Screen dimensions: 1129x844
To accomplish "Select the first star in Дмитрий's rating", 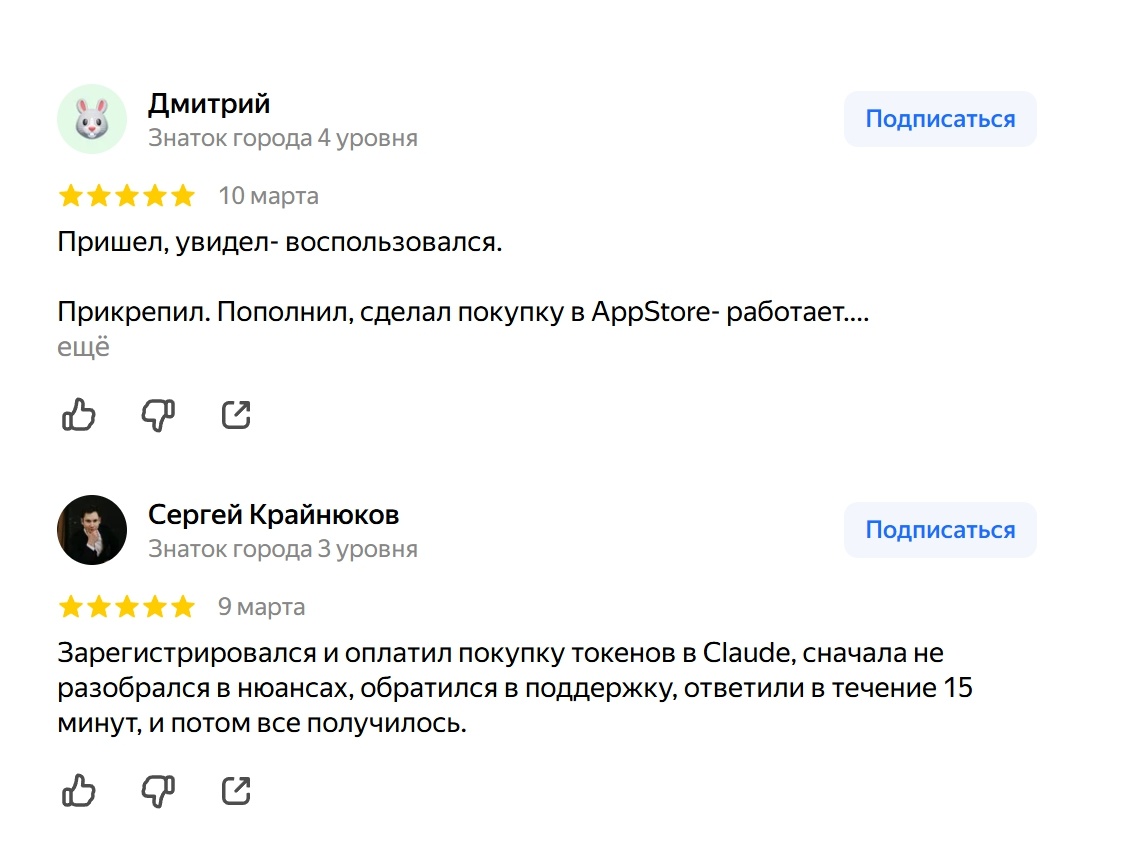I will tap(70, 195).
